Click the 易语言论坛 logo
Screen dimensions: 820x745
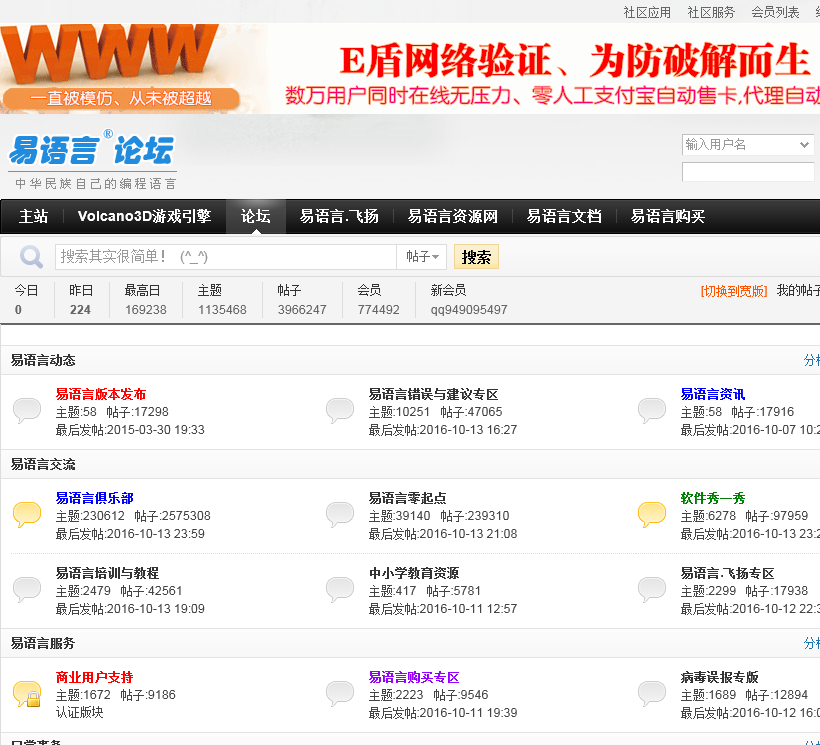coord(93,159)
